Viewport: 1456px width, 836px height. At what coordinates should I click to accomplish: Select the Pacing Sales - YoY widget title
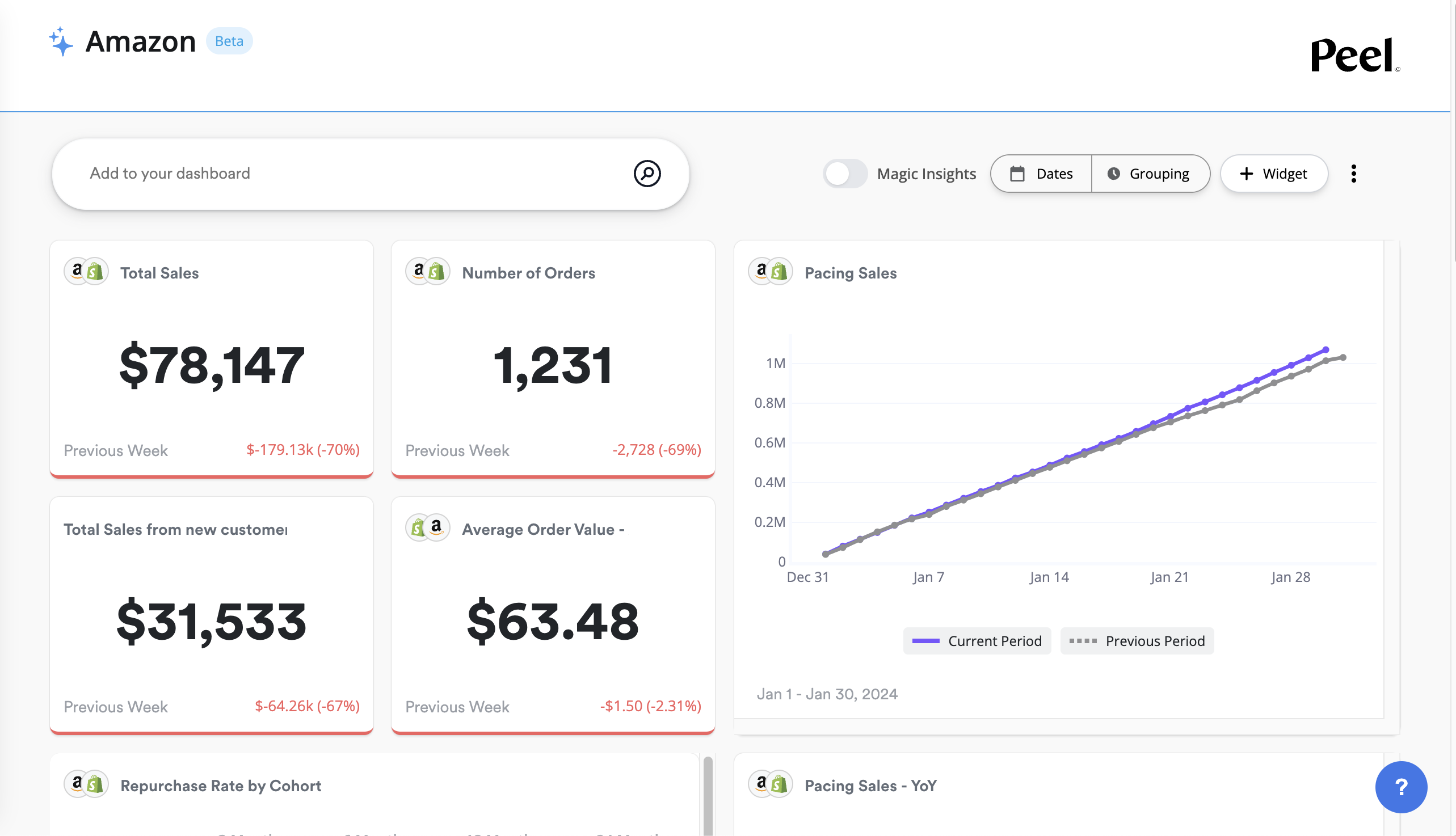click(x=870, y=786)
